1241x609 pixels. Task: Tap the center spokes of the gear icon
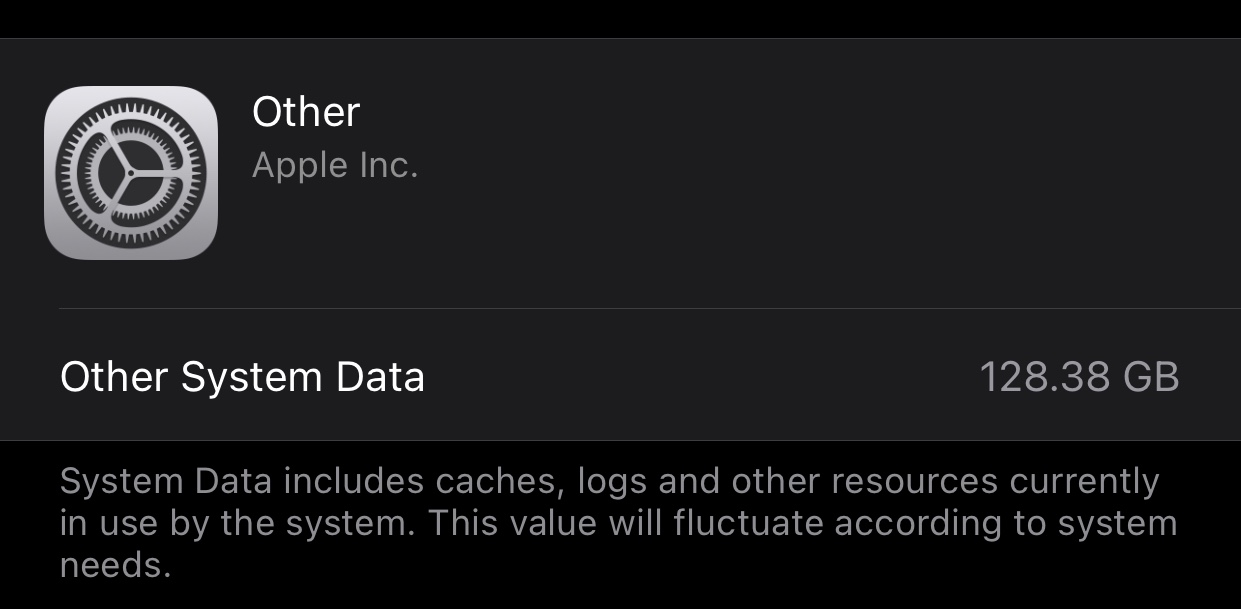click(131, 173)
